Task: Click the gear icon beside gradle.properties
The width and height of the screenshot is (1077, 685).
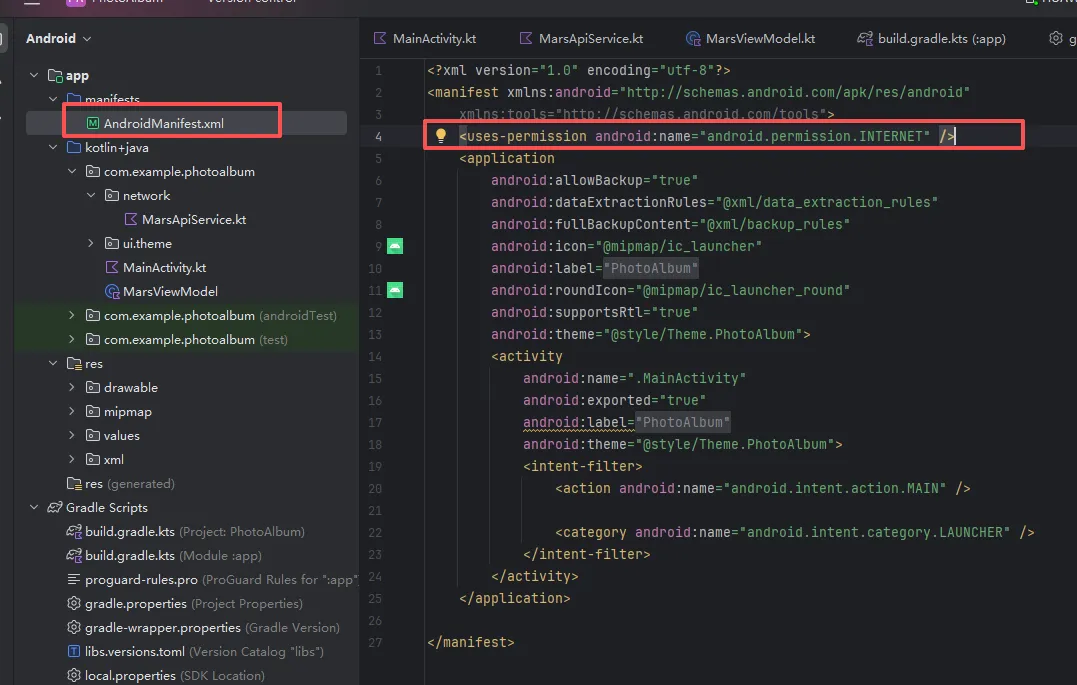Action: [73, 603]
